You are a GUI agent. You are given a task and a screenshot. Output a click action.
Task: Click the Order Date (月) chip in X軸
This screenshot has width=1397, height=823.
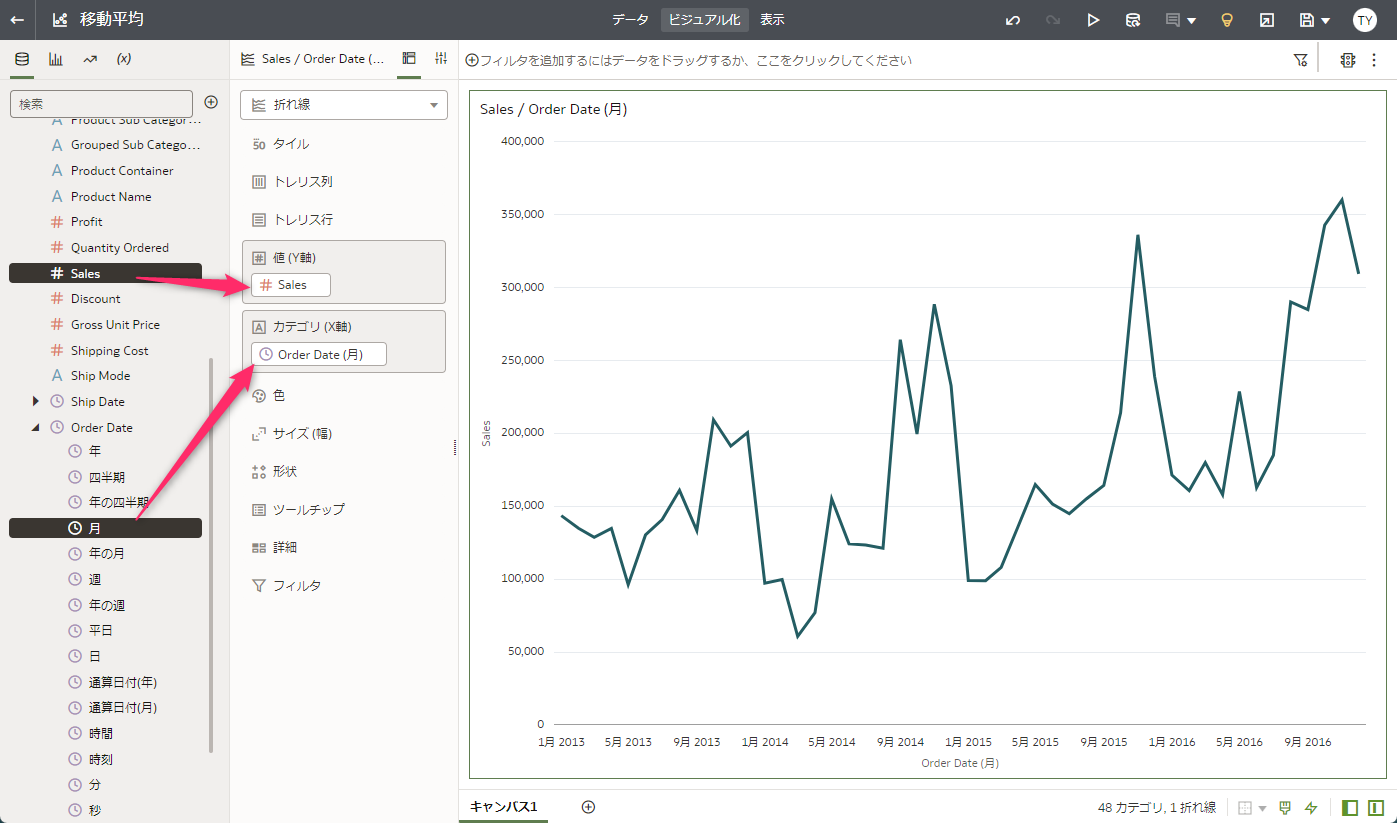pos(319,354)
